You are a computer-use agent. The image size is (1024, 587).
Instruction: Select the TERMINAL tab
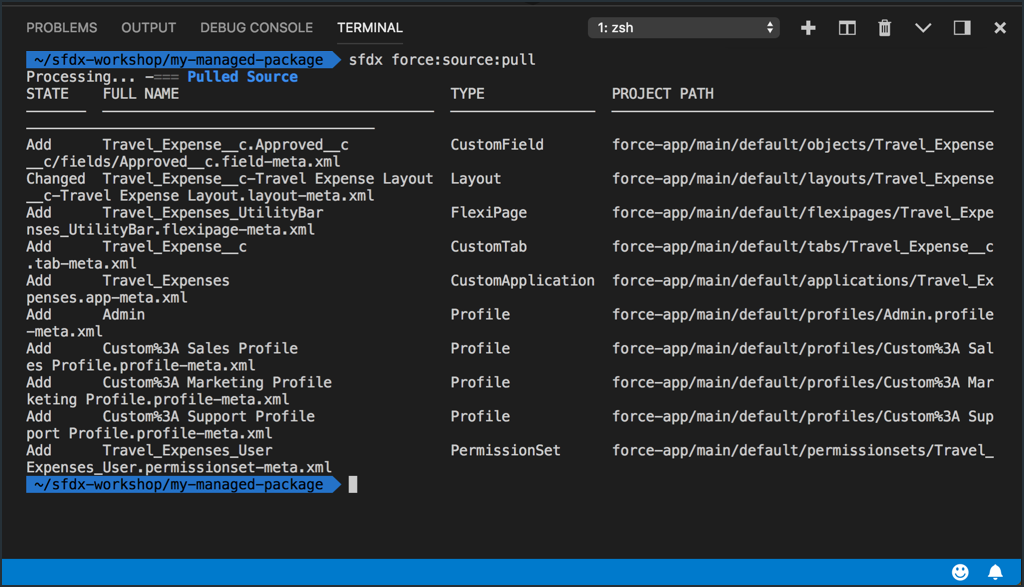click(370, 28)
